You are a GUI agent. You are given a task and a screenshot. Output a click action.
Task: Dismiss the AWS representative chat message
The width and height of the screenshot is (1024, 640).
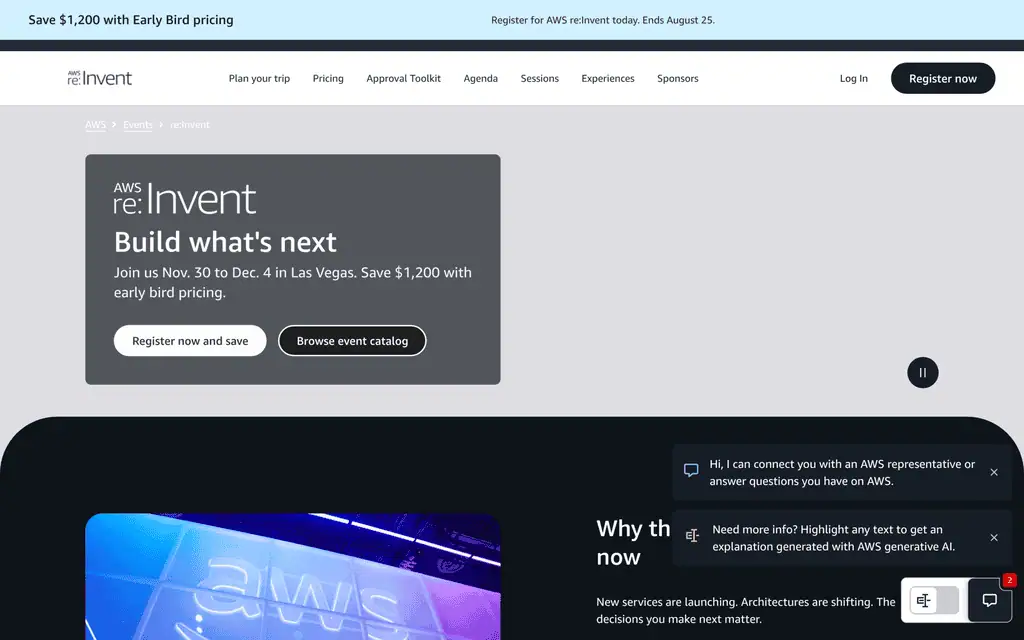994,472
